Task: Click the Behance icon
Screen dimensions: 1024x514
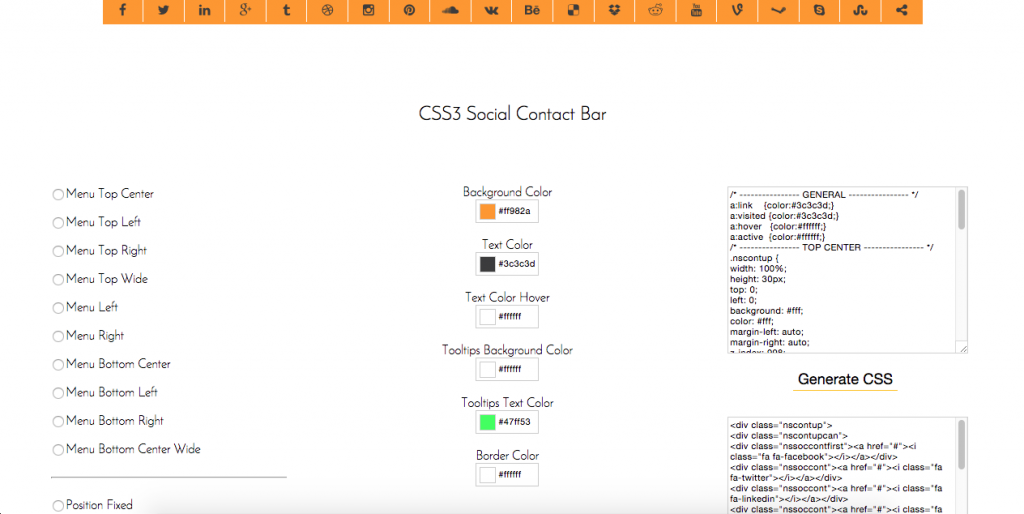Action: tap(532, 10)
